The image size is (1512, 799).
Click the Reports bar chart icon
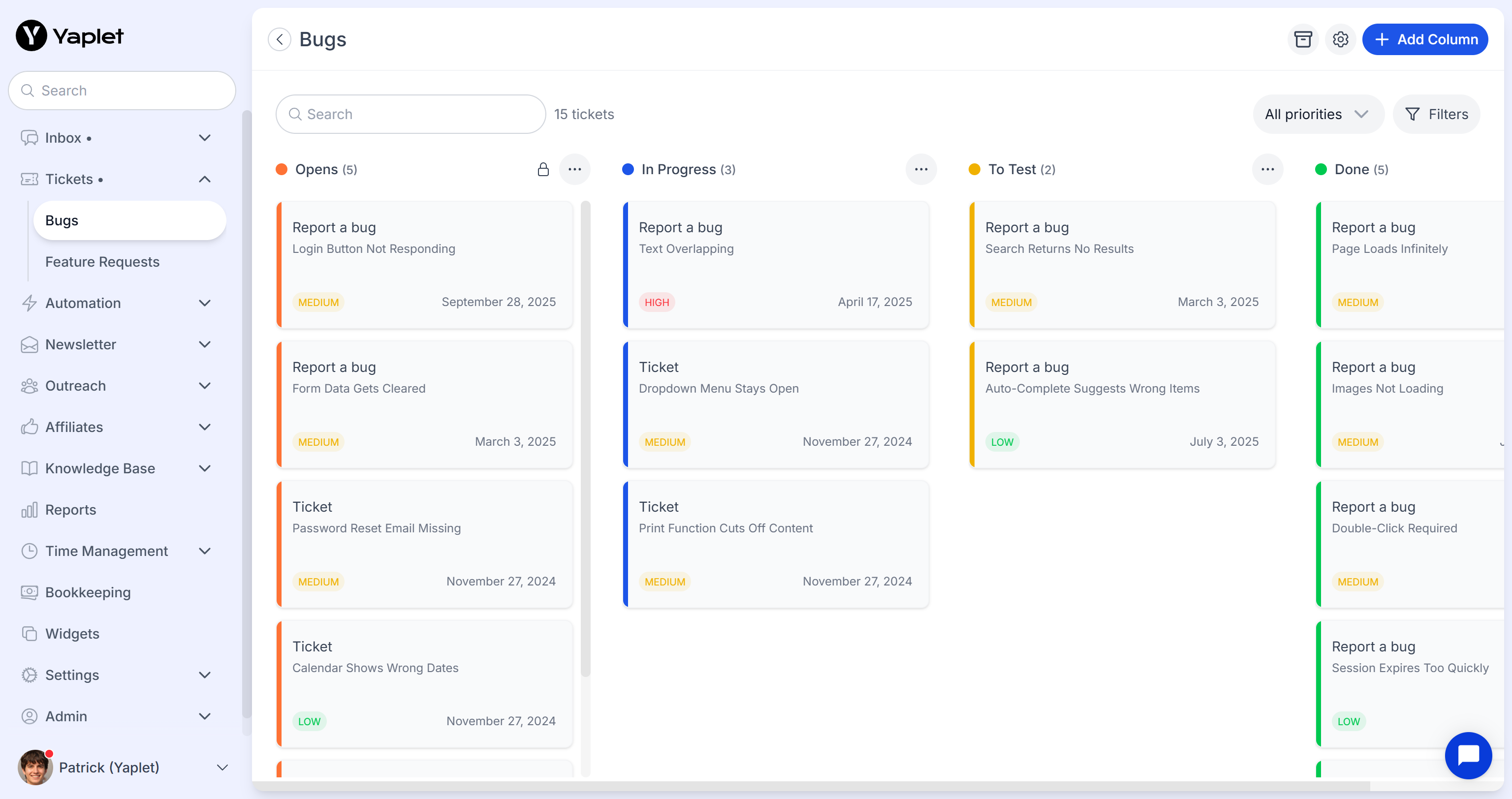point(29,510)
